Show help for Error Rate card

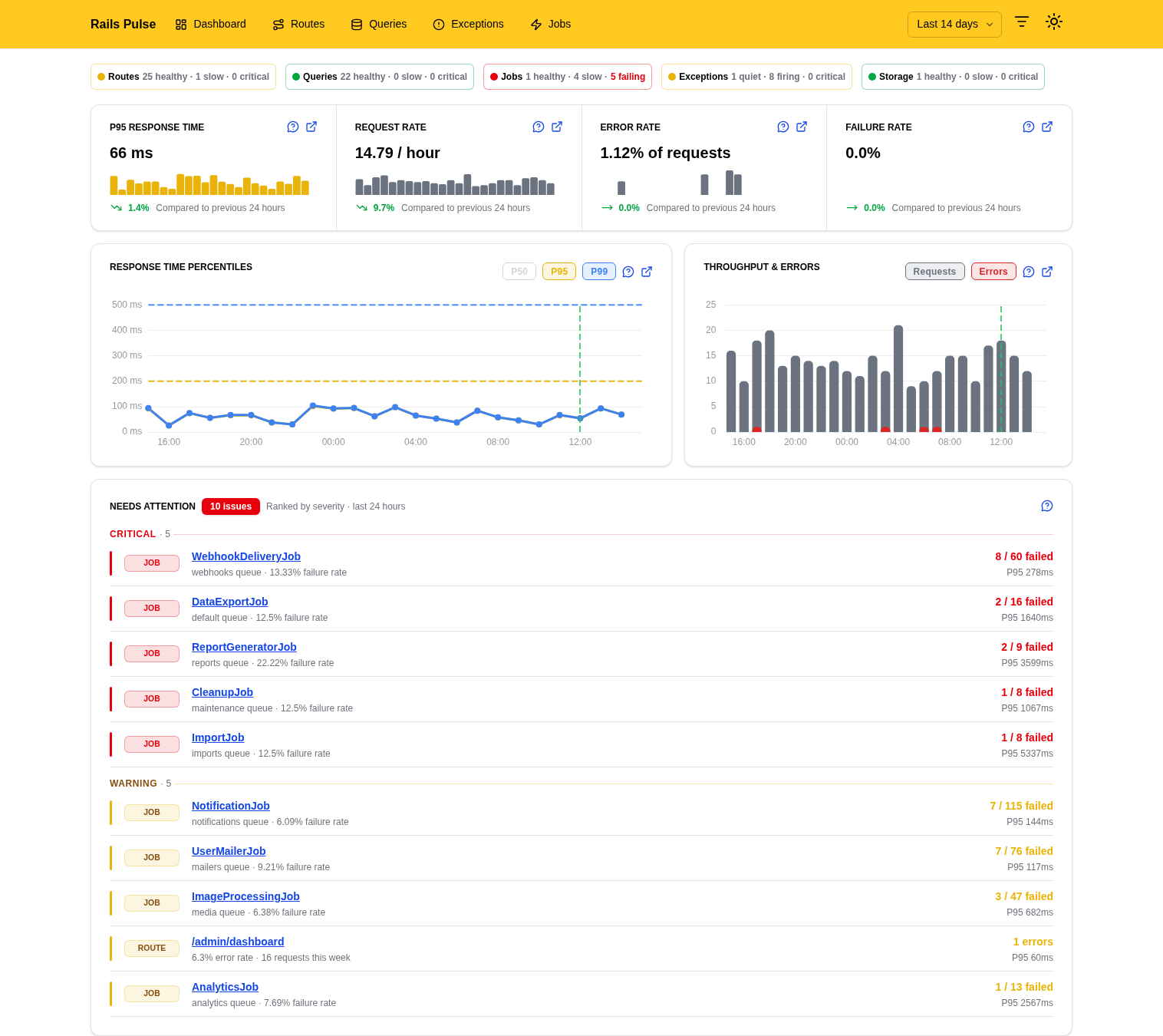coord(783,127)
